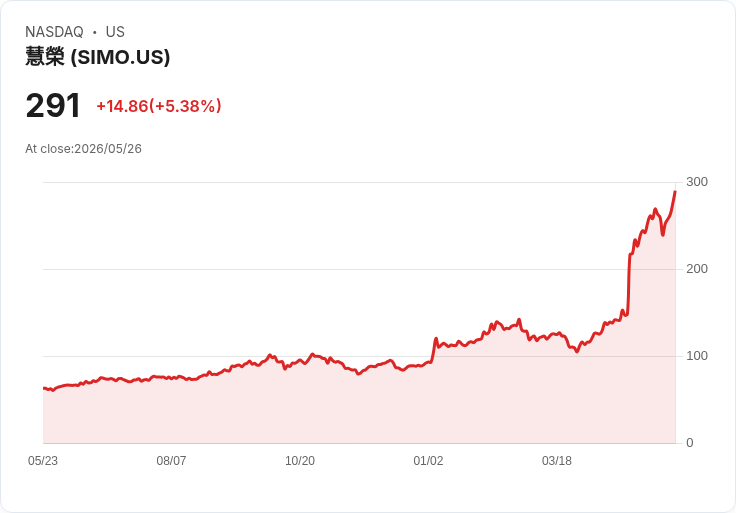Click the 08/07 x-axis date label
The width and height of the screenshot is (736, 513).
pyautogui.click(x=171, y=461)
